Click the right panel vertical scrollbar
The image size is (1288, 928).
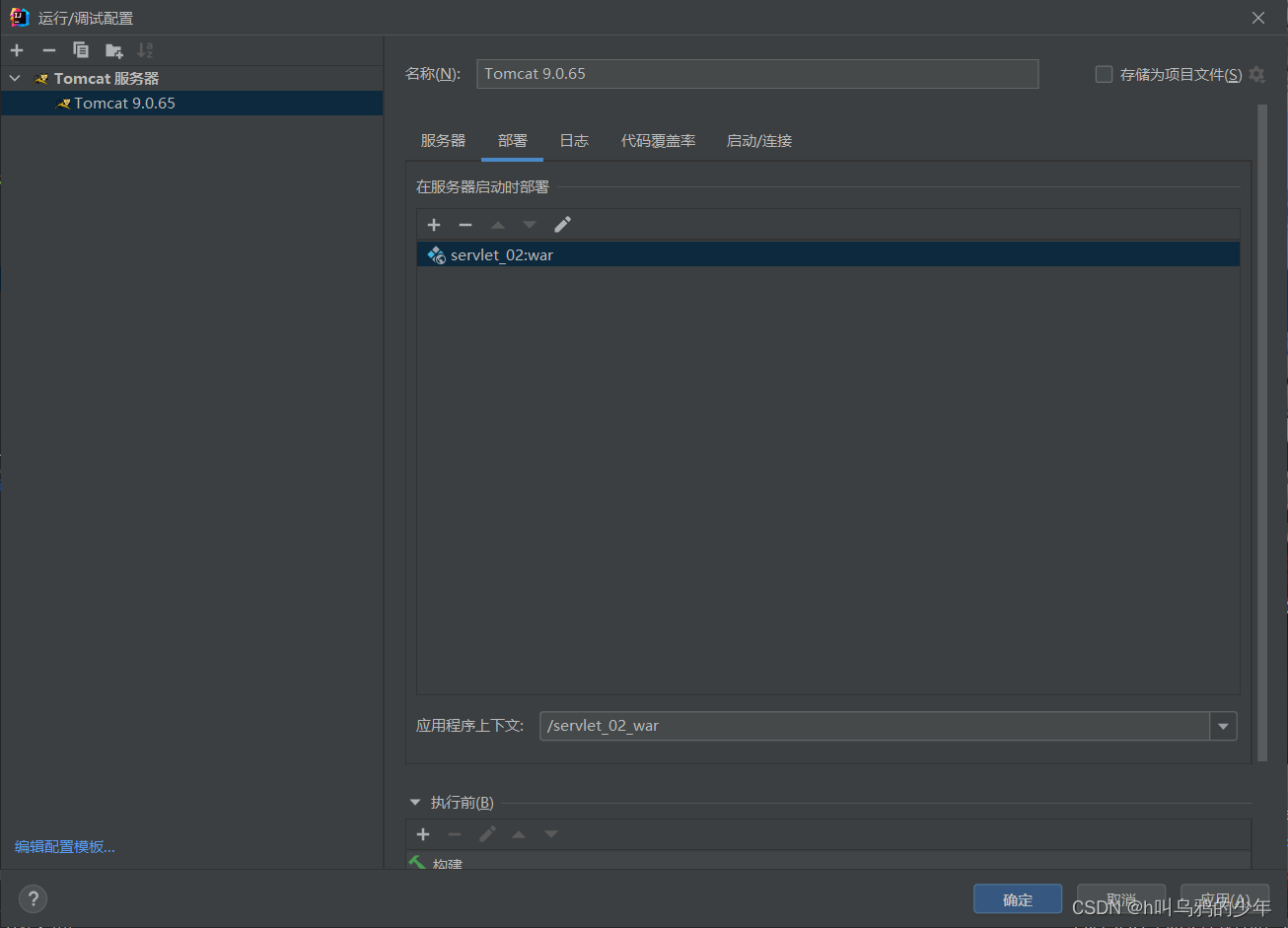[1261, 434]
